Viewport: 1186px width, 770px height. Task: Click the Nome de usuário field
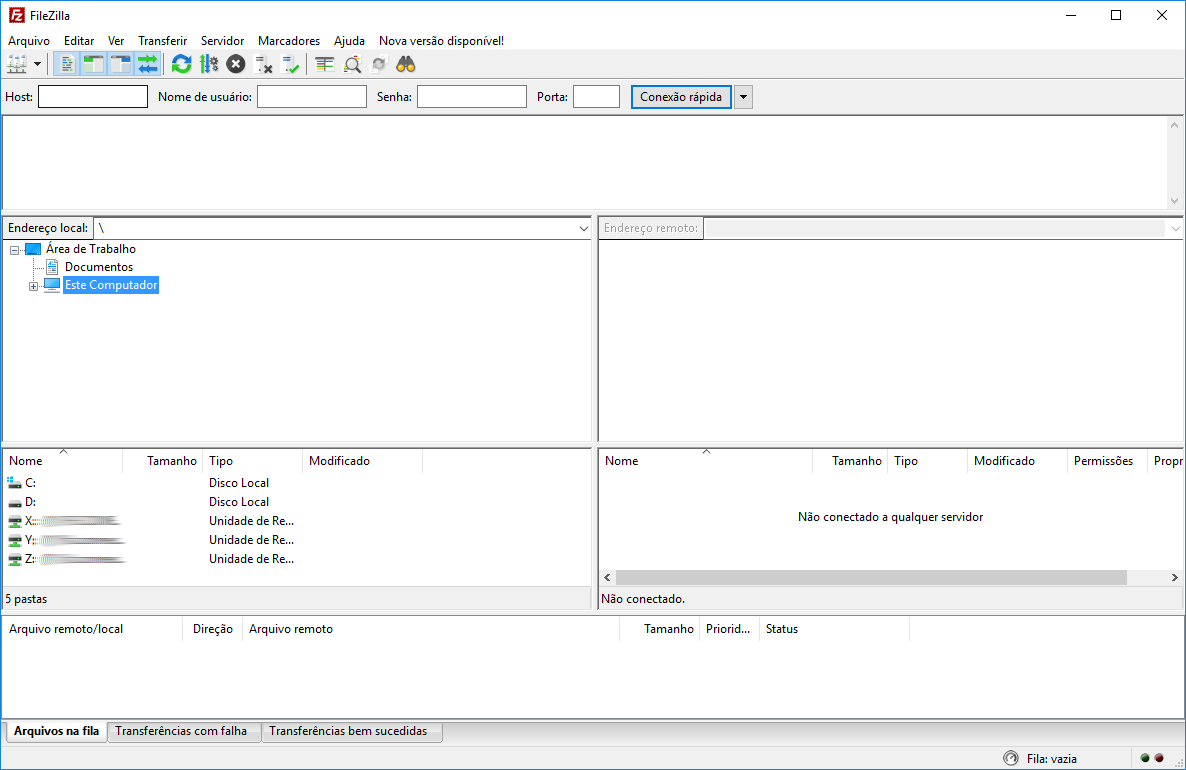tap(312, 97)
